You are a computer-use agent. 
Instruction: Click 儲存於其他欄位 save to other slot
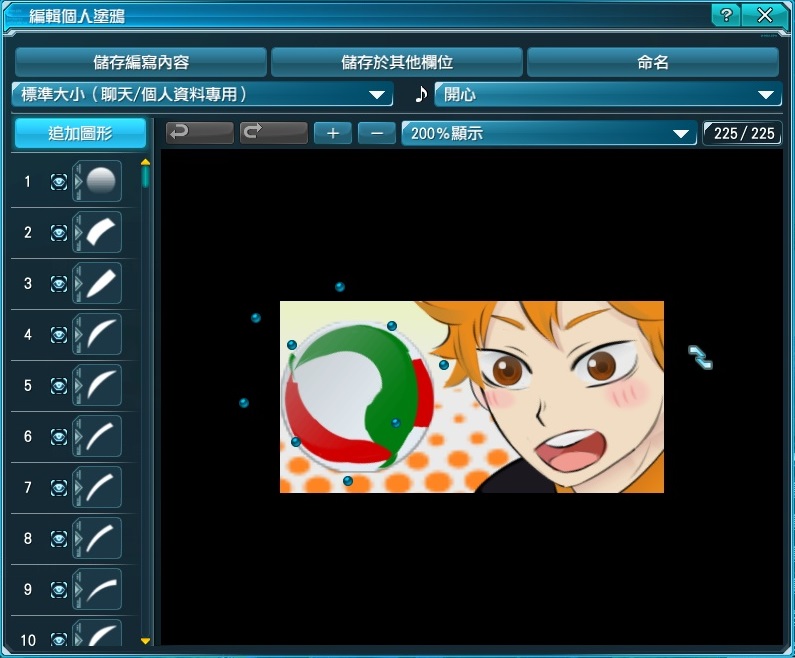[x=396, y=62]
